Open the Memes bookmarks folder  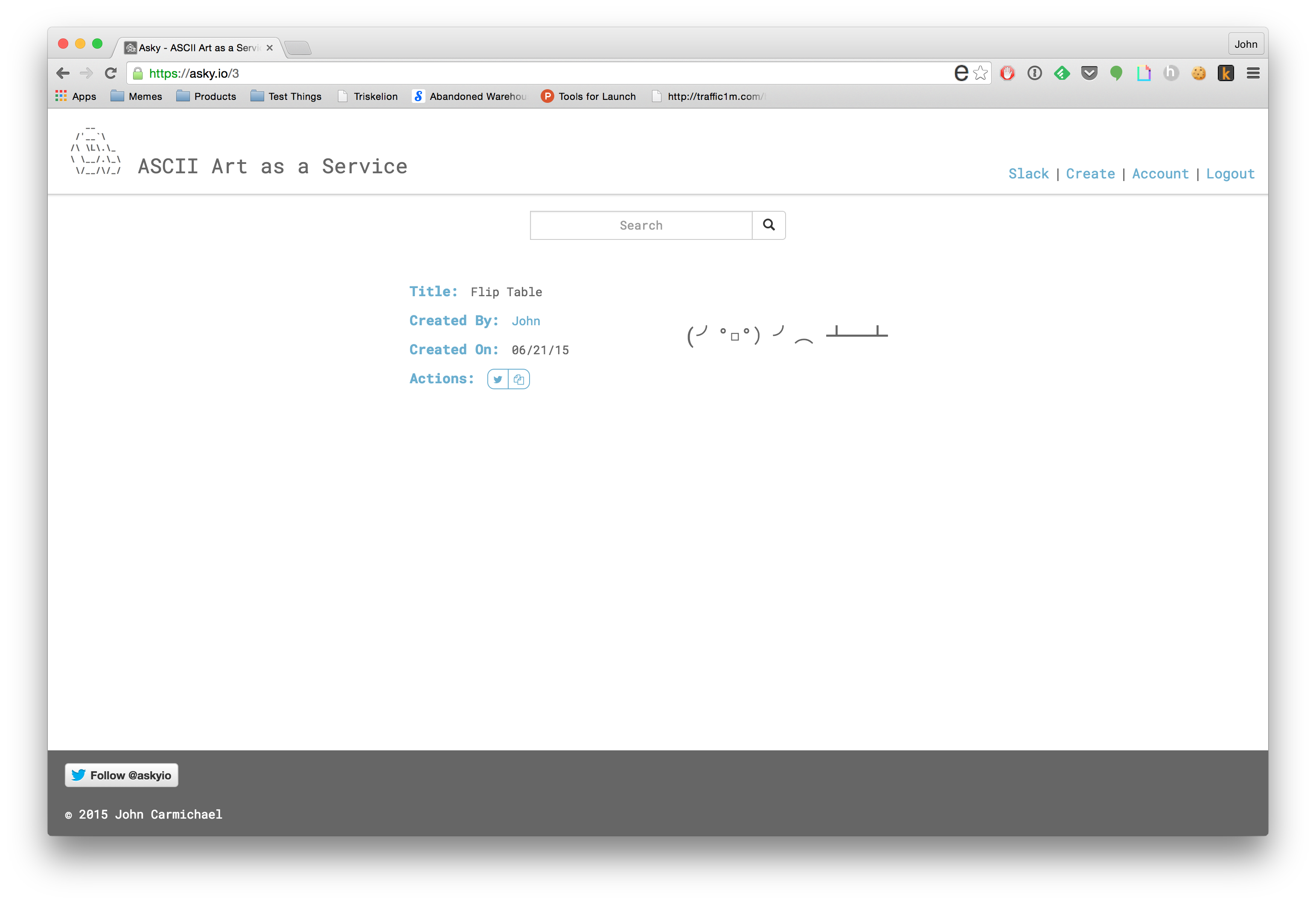point(137,96)
